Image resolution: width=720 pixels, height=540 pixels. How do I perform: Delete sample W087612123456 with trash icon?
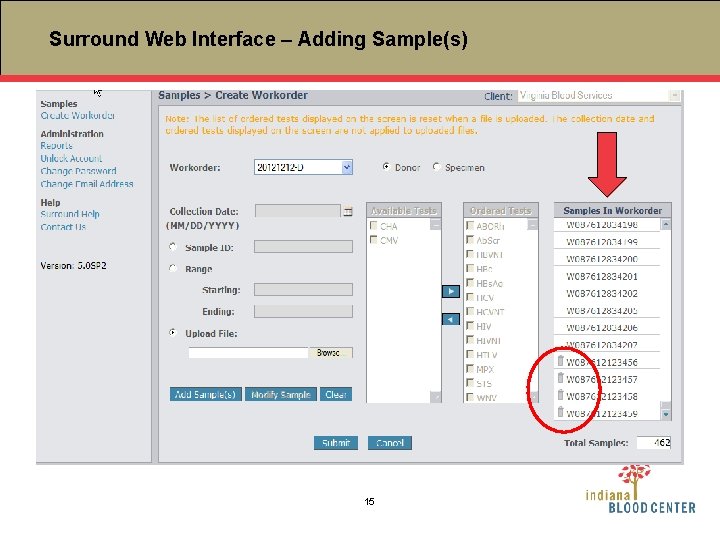tap(560, 361)
